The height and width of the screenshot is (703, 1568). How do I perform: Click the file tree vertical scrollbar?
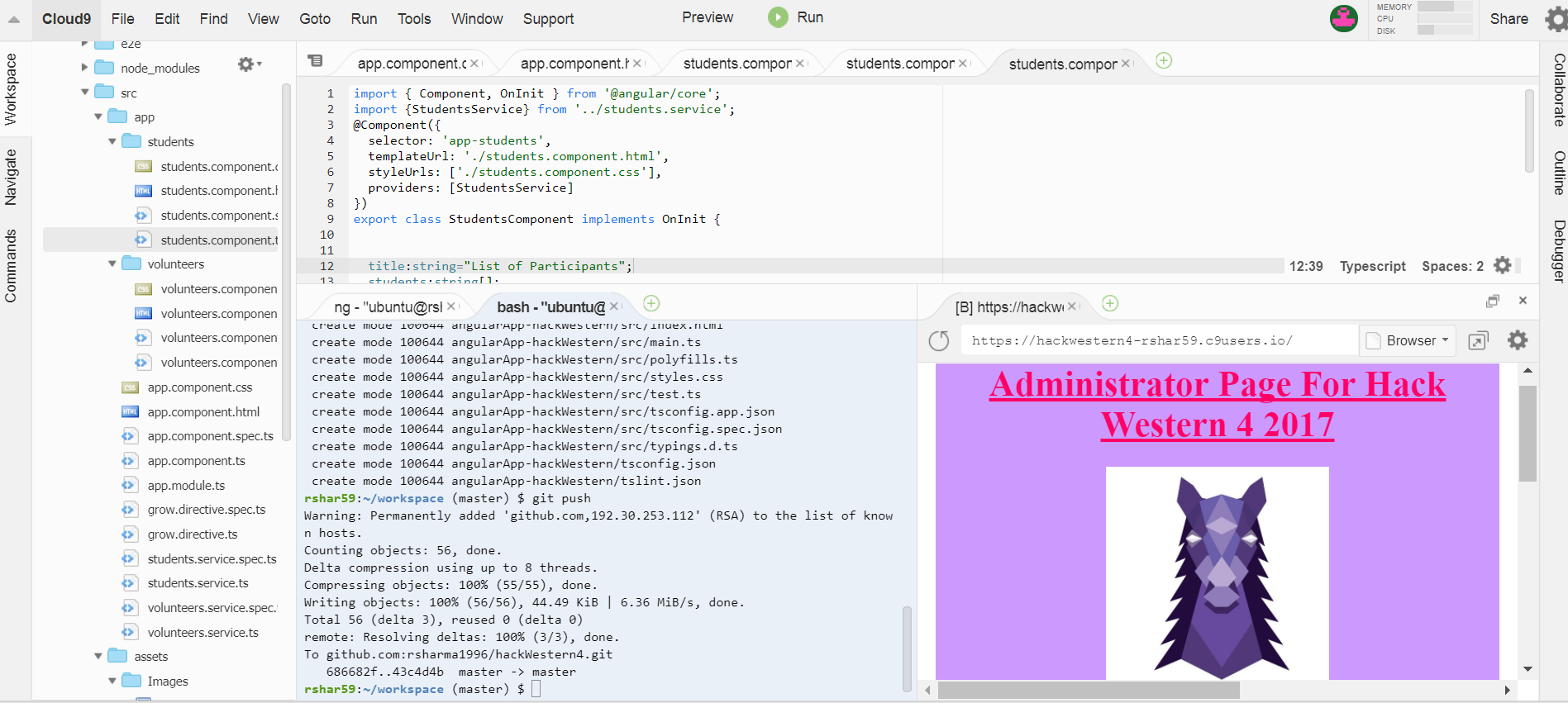[x=286, y=263]
